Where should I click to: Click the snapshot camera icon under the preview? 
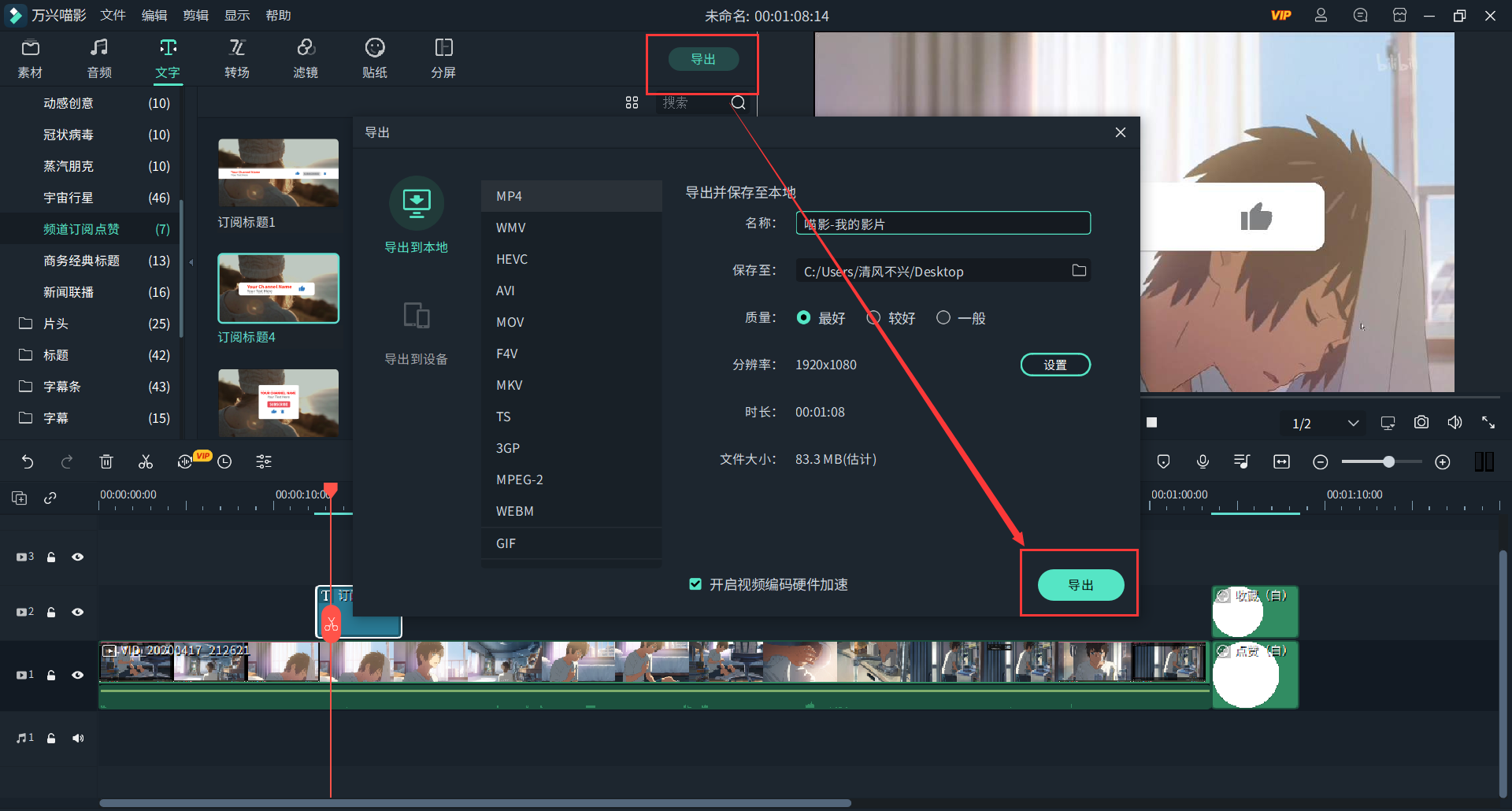[x=1421, y=422]
